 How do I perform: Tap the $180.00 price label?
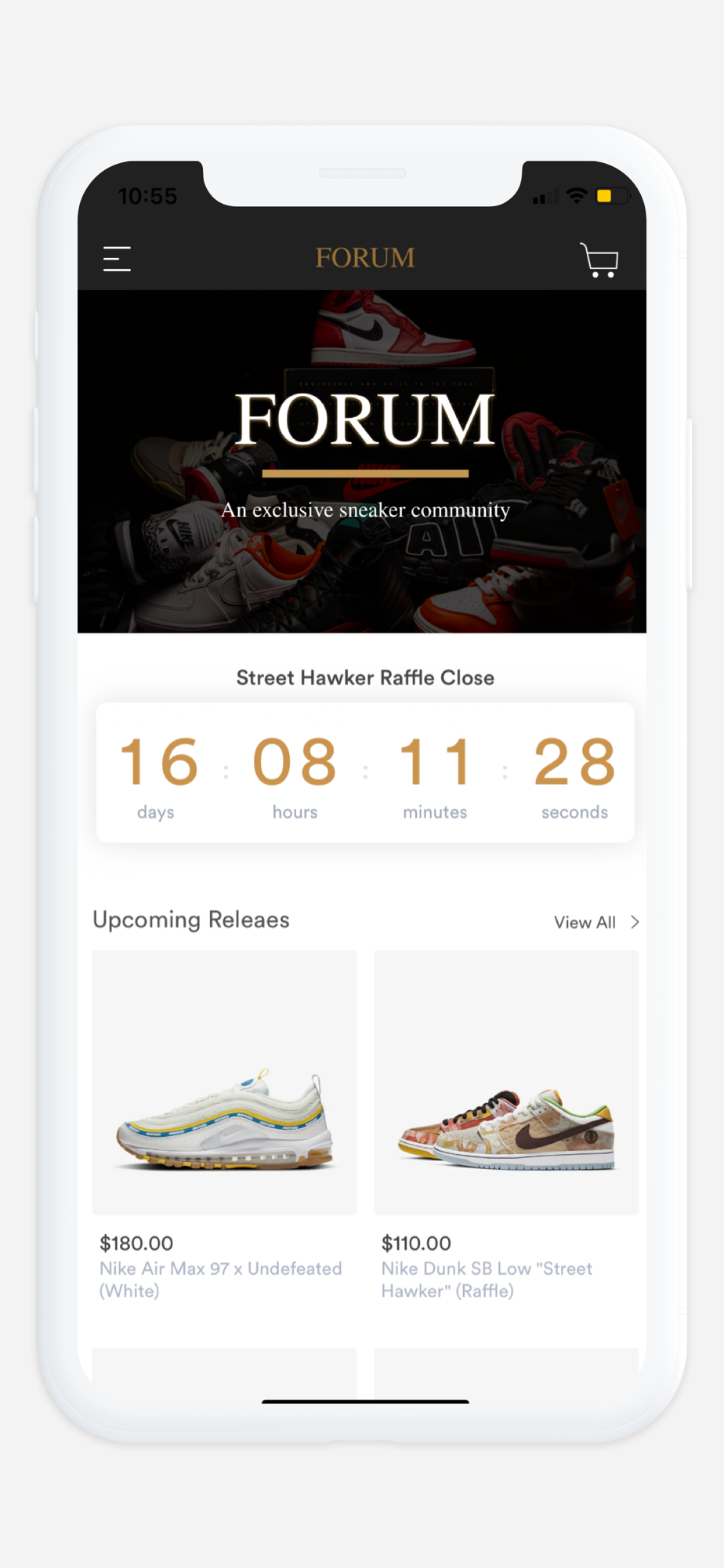(136, 1243)
